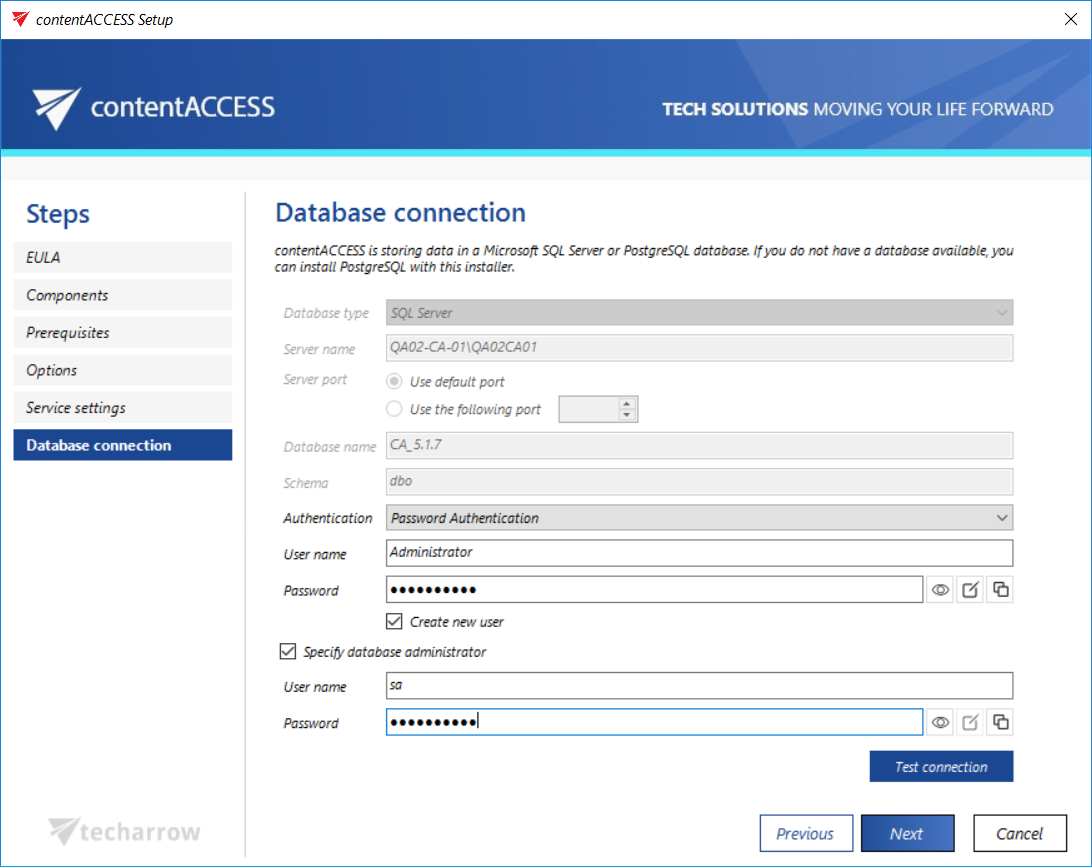Toggle Specify database administrator checkbox

pos(288,652)
